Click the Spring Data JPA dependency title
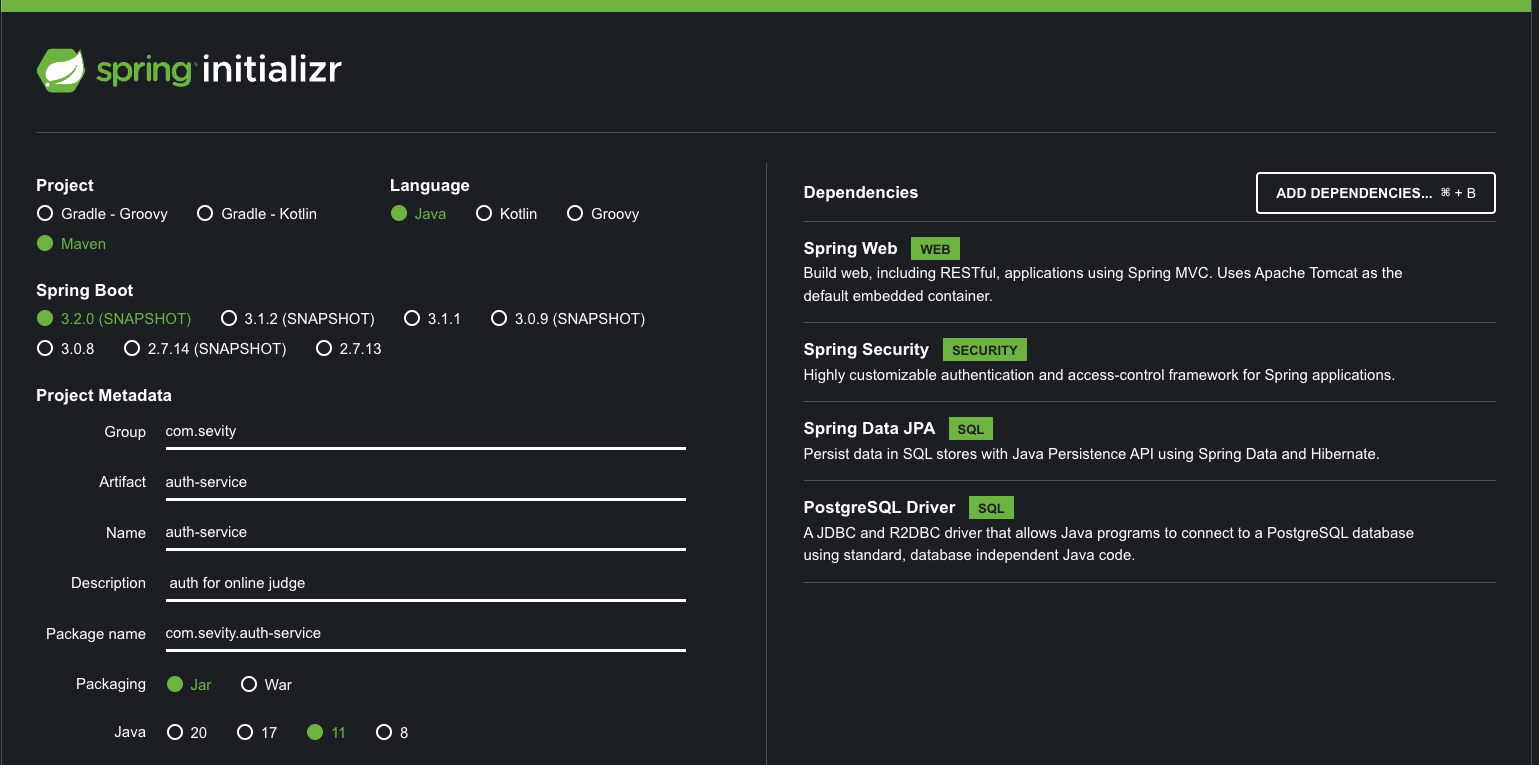Viewport: 1539px width, 765px height. tap(869, 429)
